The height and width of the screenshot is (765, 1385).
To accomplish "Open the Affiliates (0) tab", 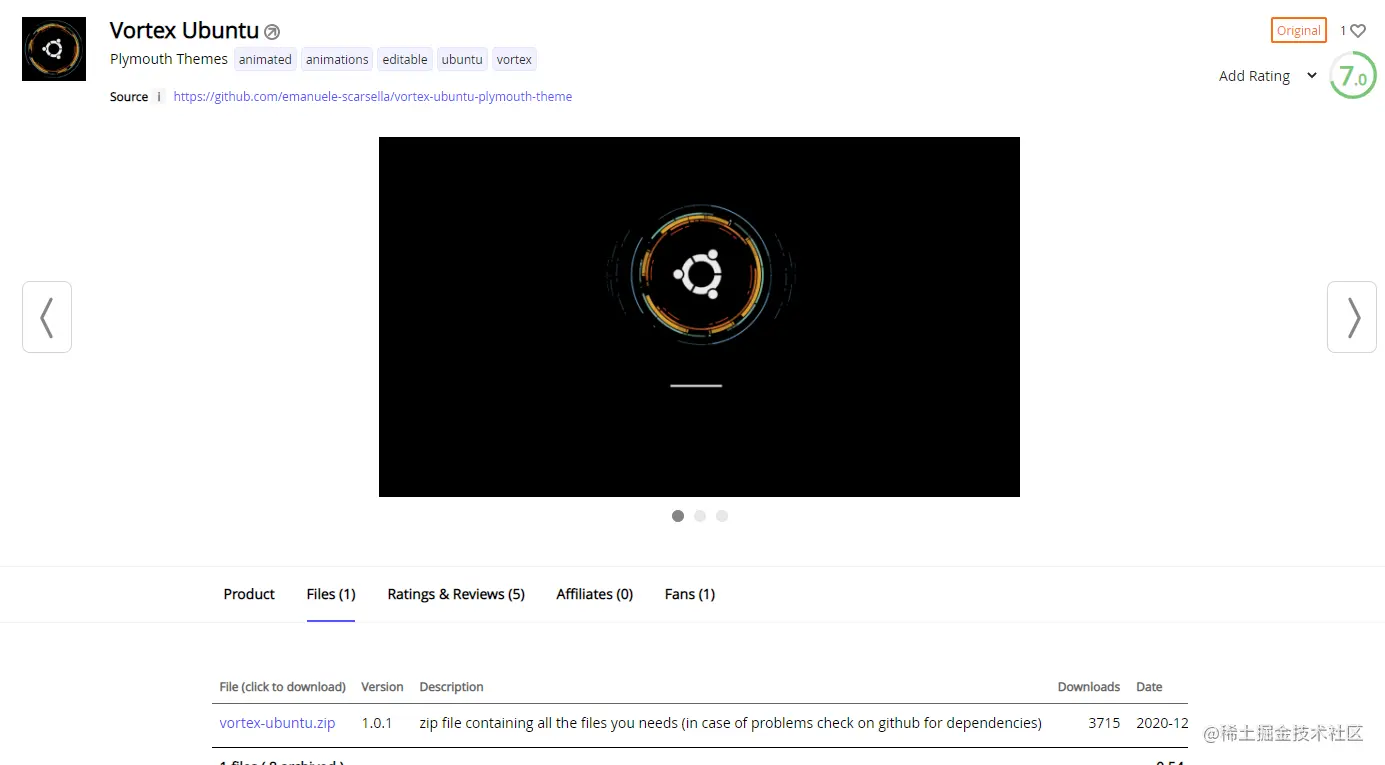I will [595, 594].
